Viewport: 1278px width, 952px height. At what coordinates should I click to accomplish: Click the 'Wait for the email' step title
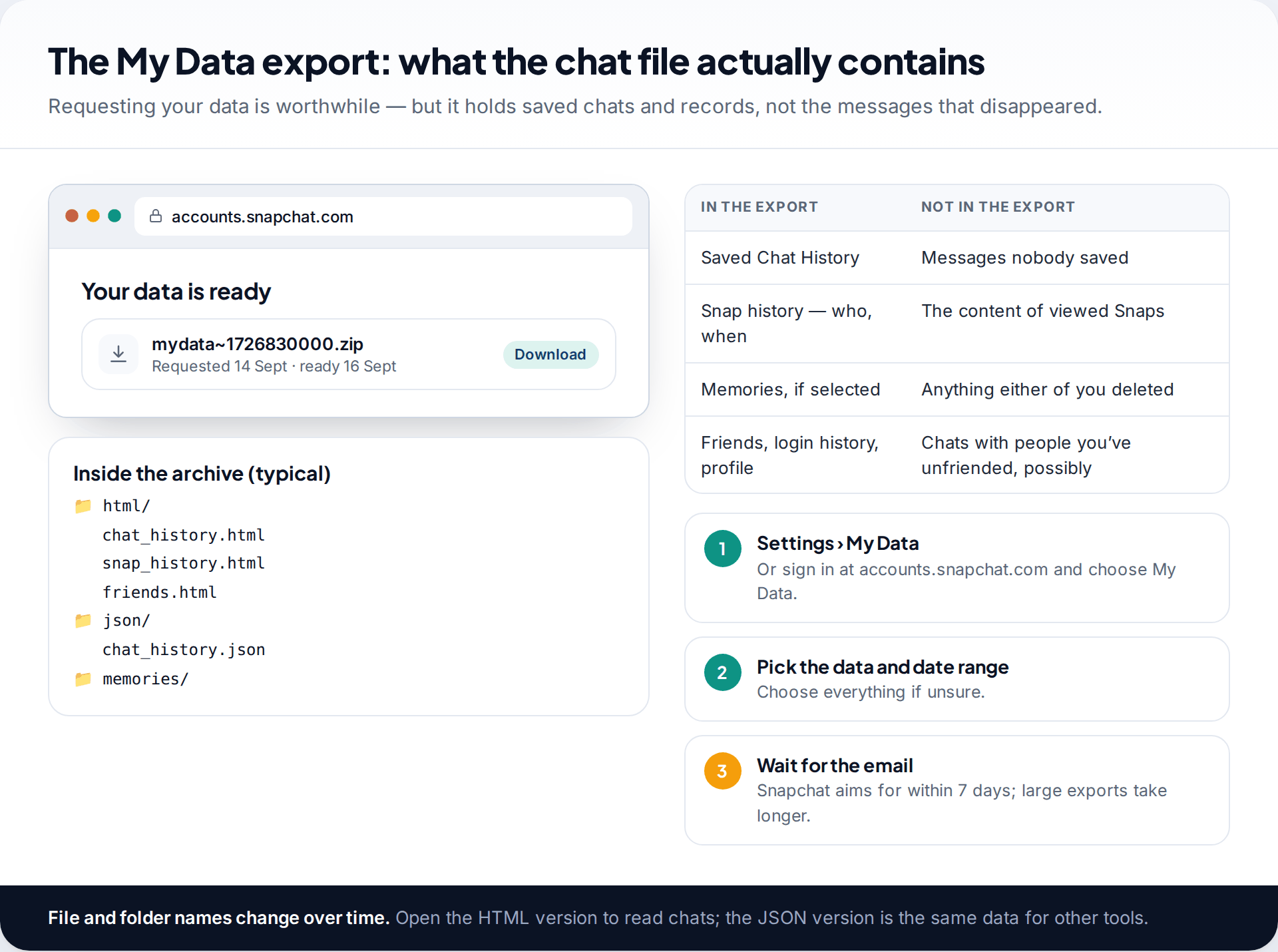click(835, 766)
